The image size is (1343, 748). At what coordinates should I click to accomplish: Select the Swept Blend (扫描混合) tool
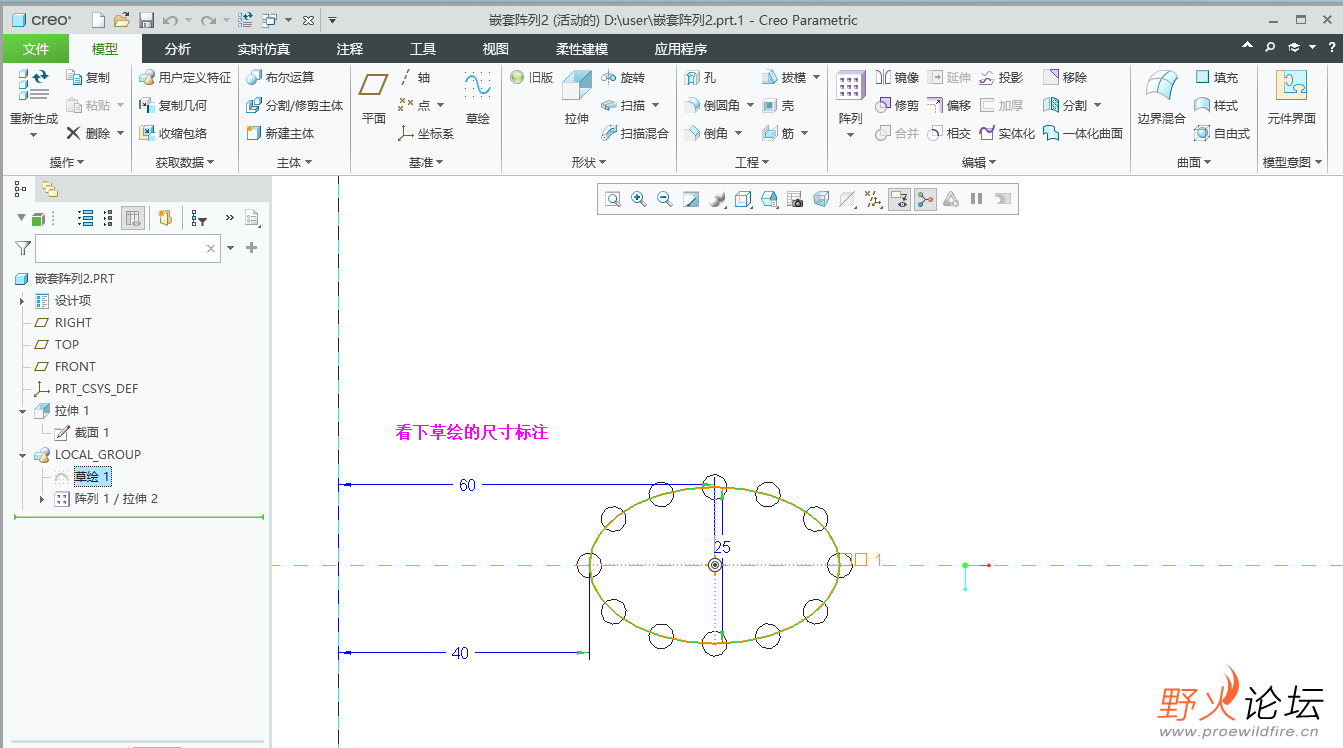tap(634, 133)
